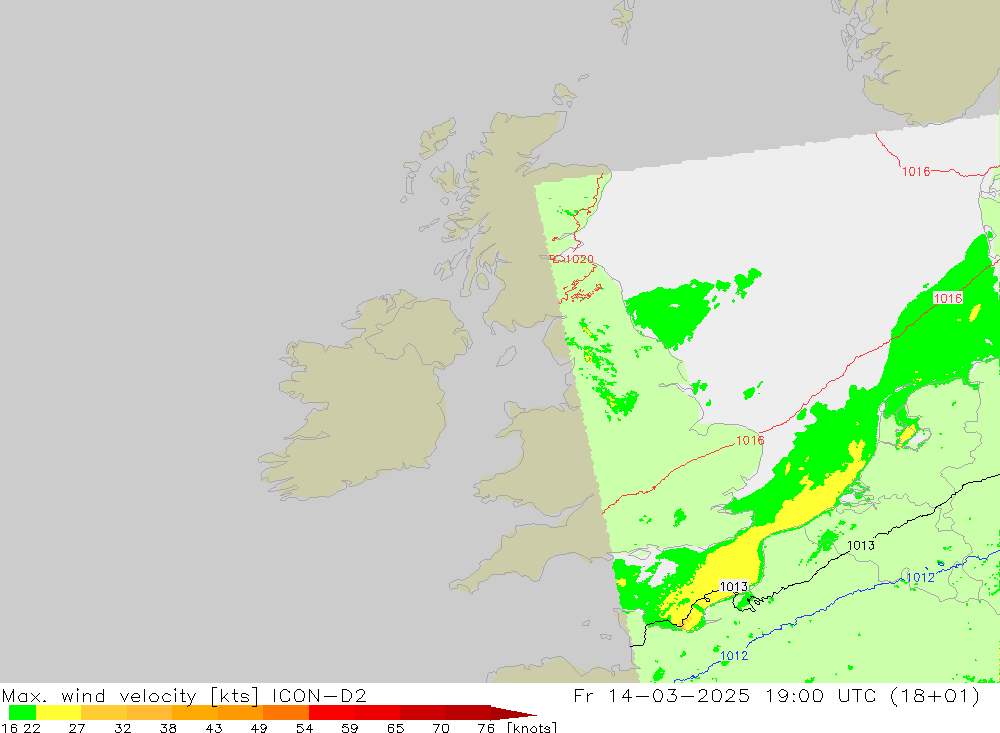This screenshot has height=733, width=1000.
Task: Click the white-boxed '1016' label over the North Sea
Action: click(x=948, y=298)
